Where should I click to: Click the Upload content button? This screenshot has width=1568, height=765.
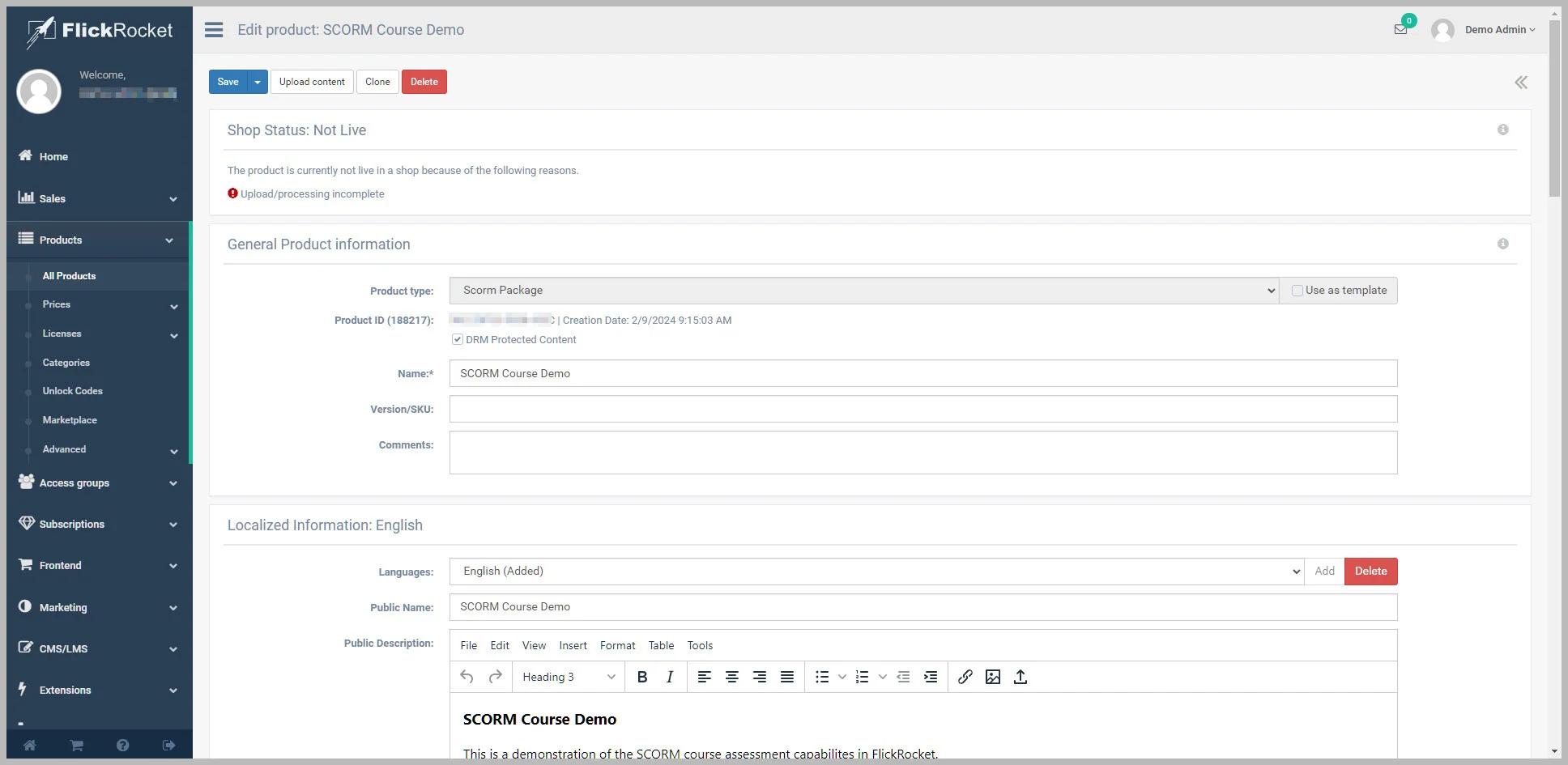tap(312, 82)
